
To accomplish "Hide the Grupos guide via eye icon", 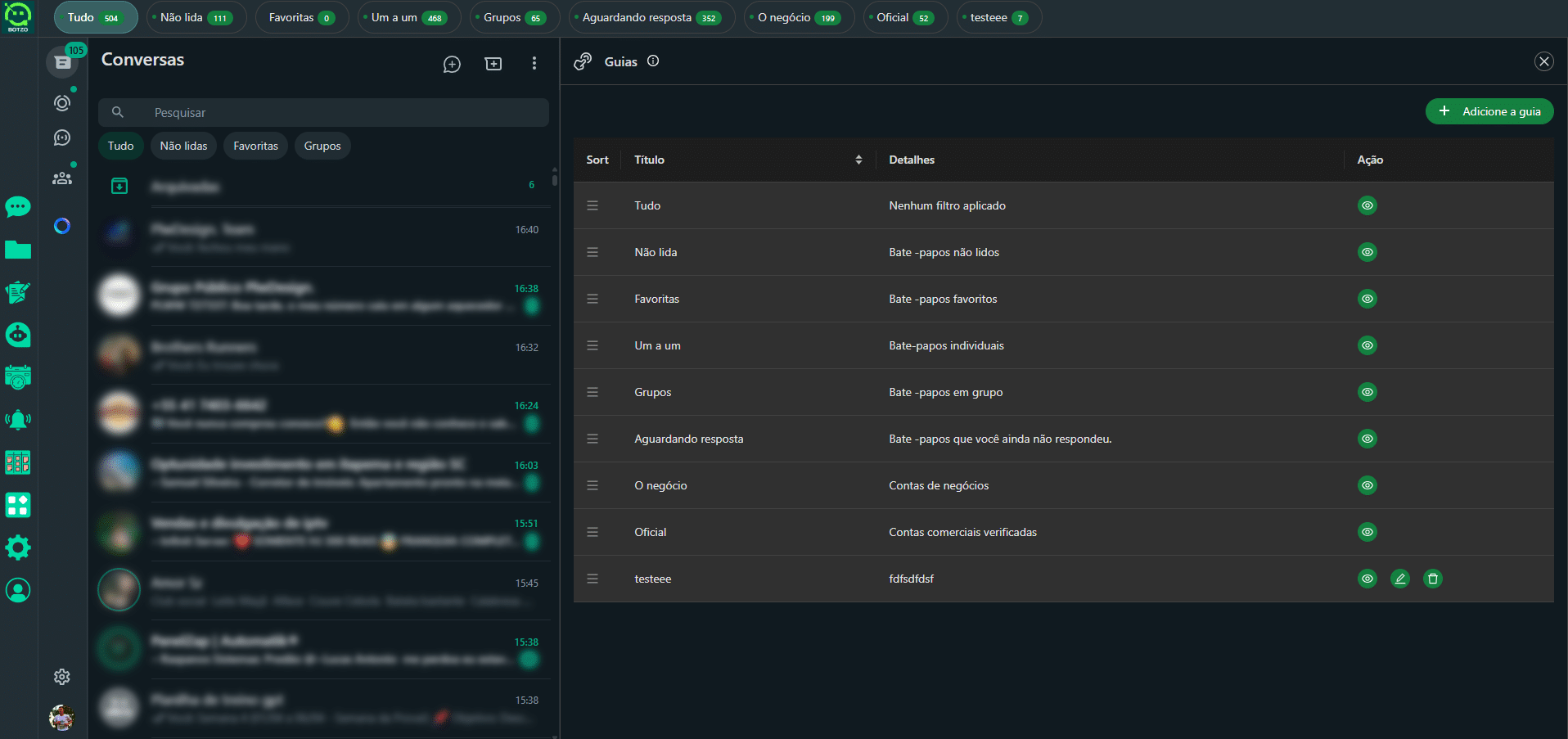I will click(x=1367, y=392).
